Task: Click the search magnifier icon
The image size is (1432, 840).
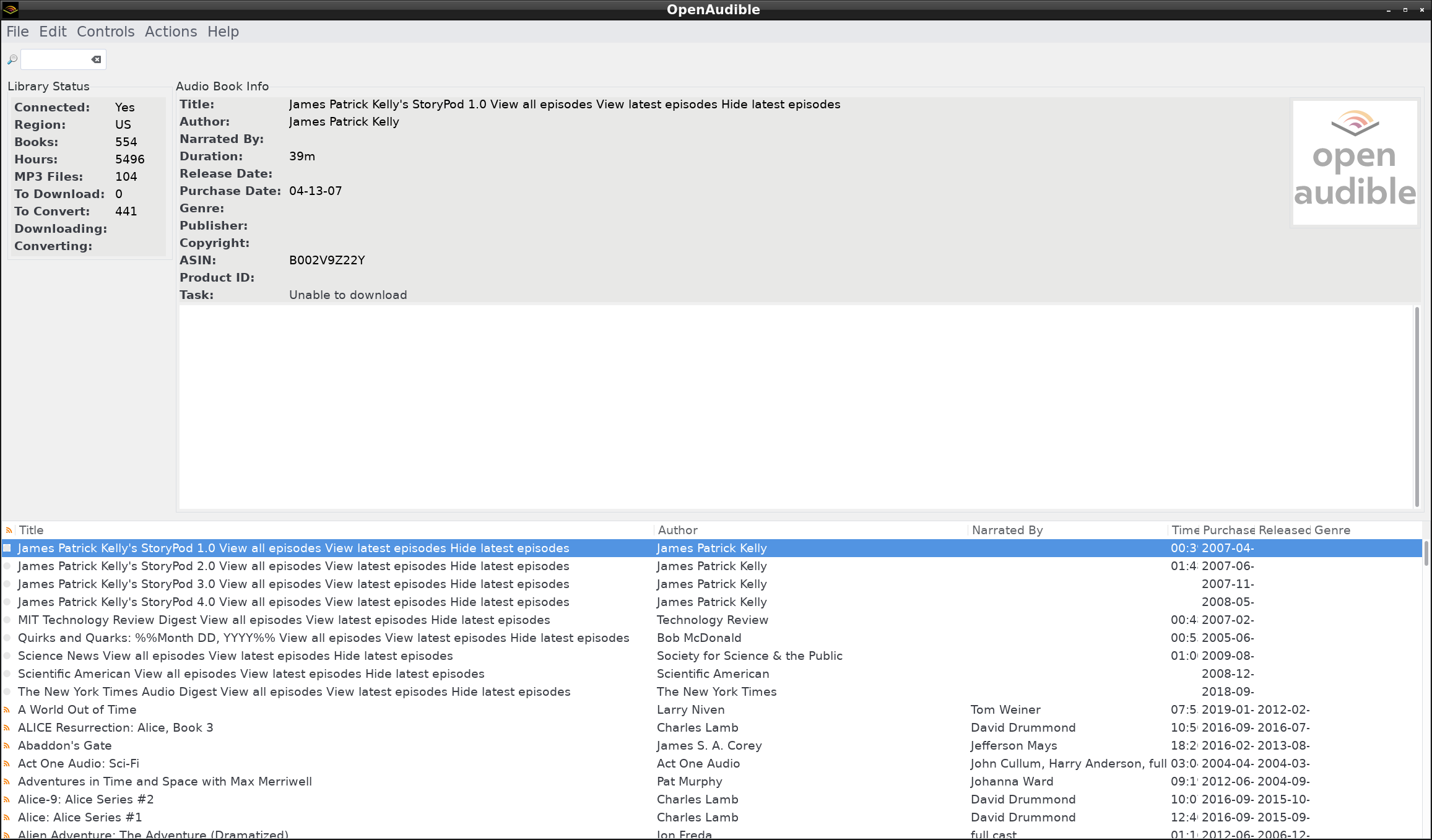Action: tap(11, 59)
